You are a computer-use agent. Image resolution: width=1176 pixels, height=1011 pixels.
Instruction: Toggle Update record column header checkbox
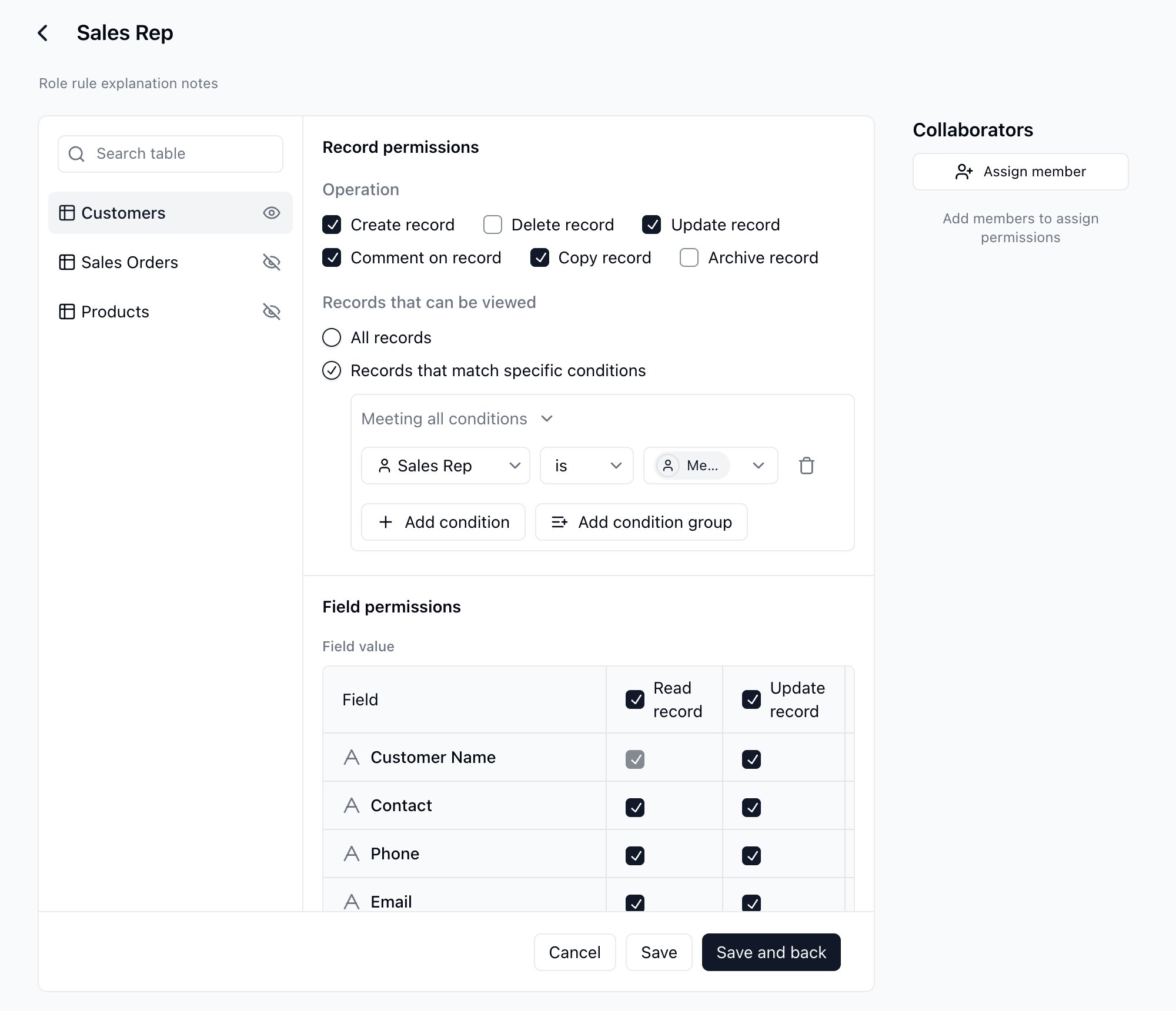pyautogui.click(x=751, y=699)
